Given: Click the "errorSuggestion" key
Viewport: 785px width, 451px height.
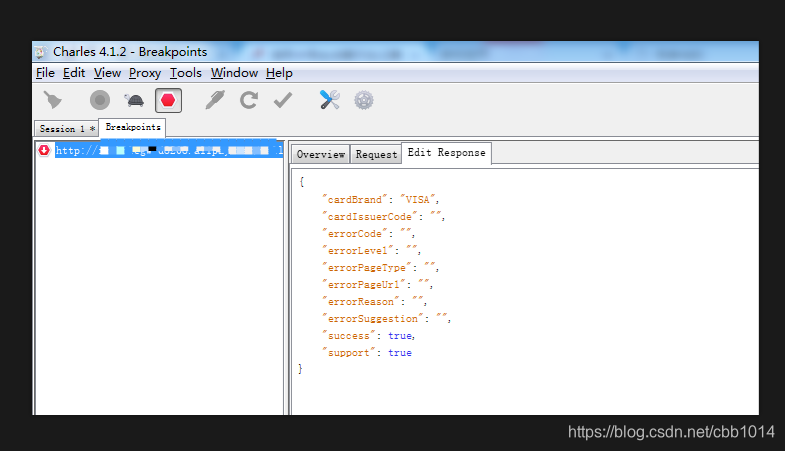Looking at the screenshot, I should point(373,319).
